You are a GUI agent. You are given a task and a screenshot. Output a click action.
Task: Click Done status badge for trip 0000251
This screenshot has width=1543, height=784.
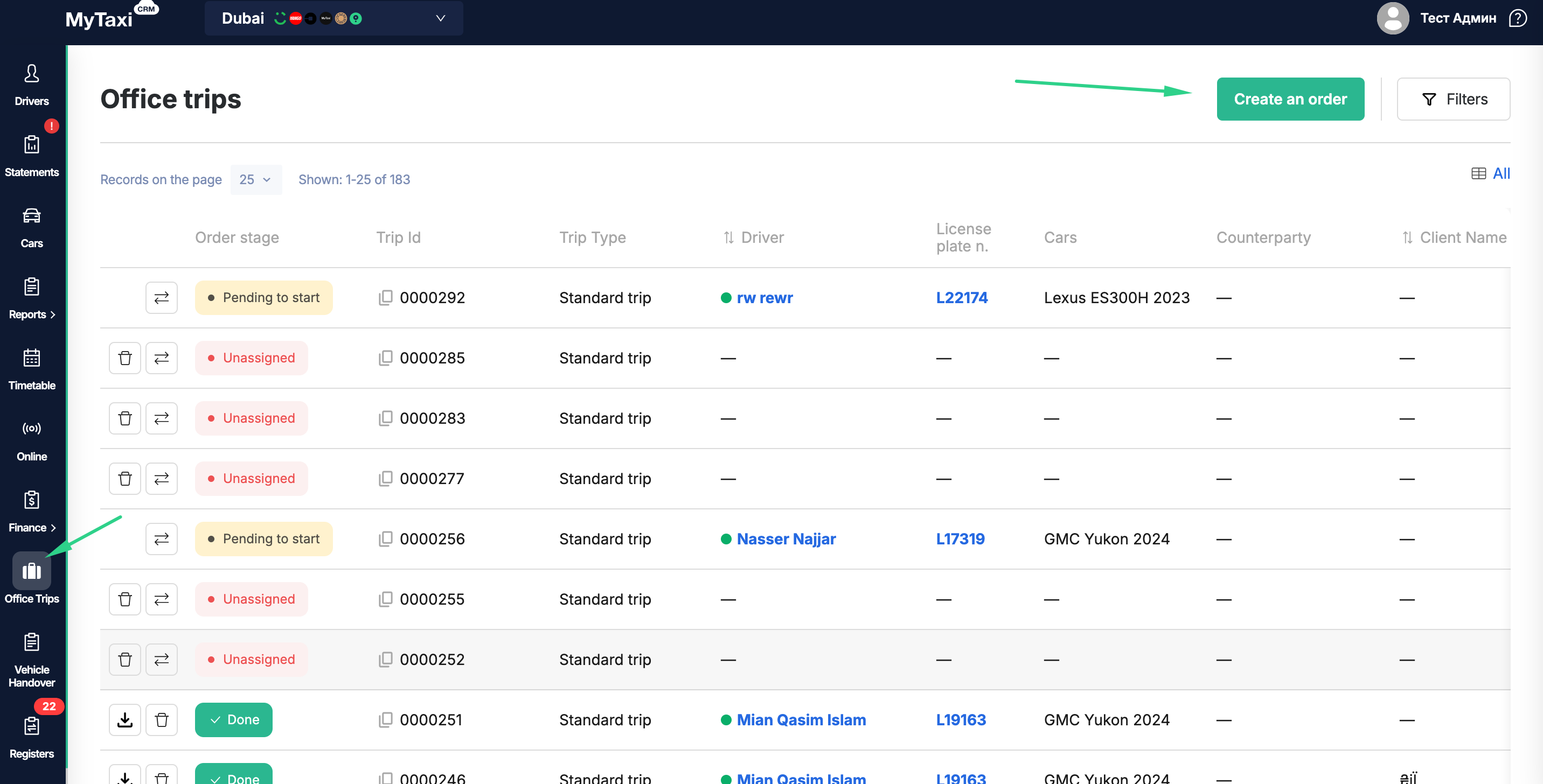click(x=234, y=720)
